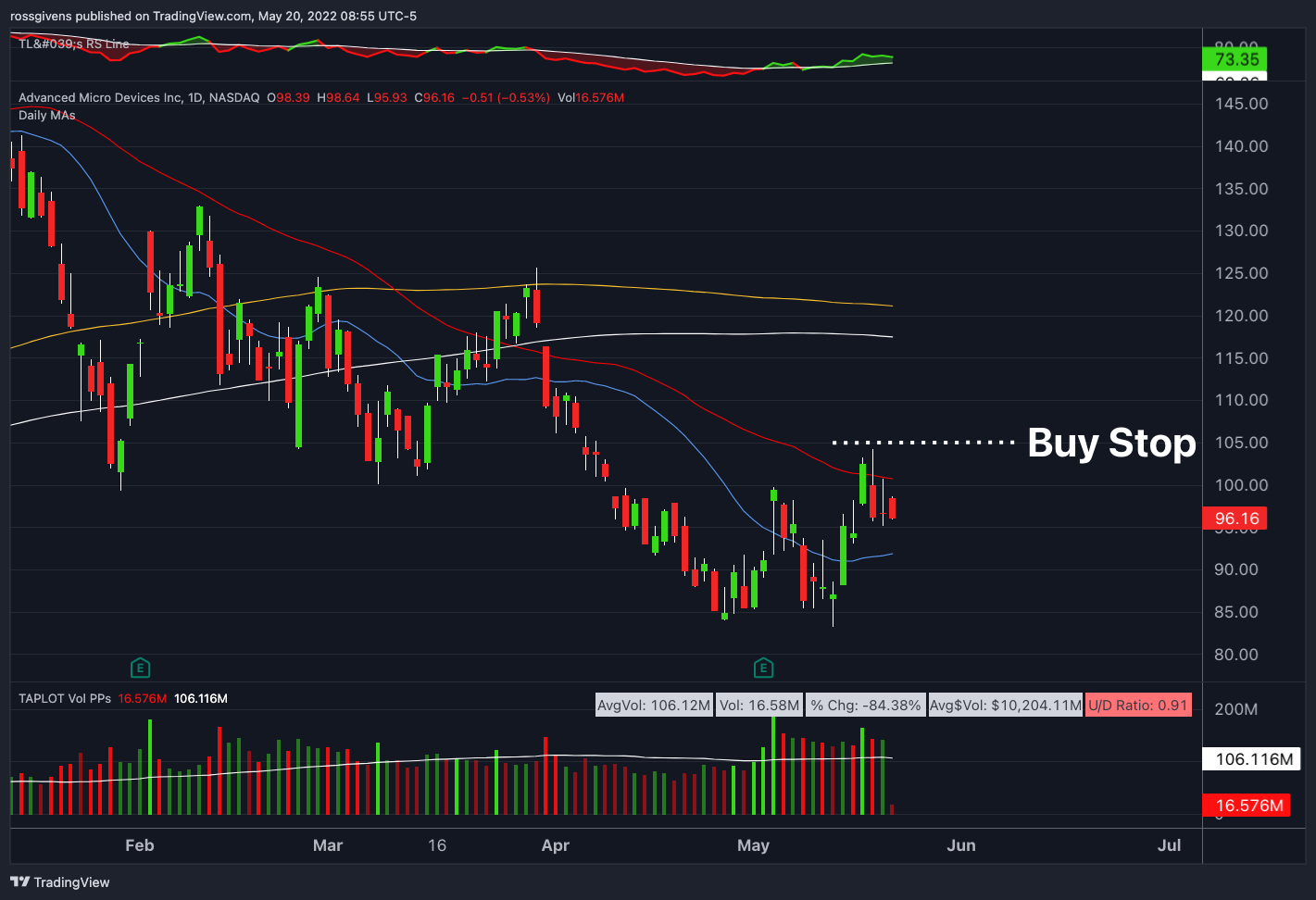
Task: Click the L95.93 low value in header
Action: tap(387, 97)
